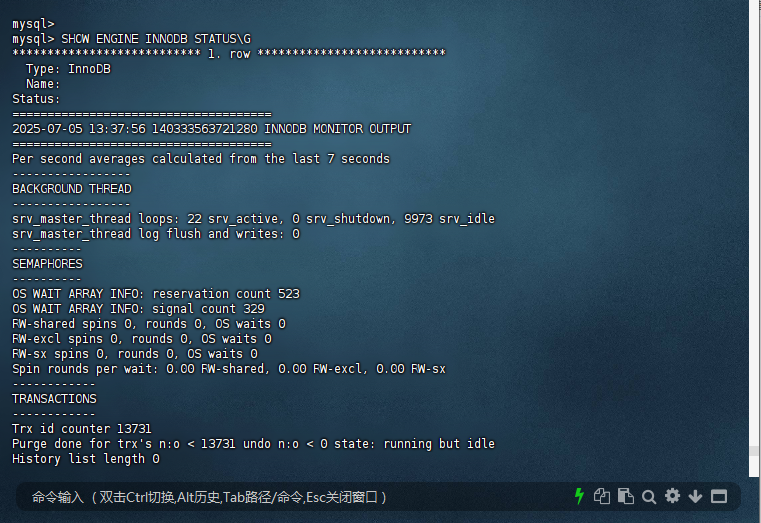Click the 'RW-excl spins 0' line

[x=142, y=339]
